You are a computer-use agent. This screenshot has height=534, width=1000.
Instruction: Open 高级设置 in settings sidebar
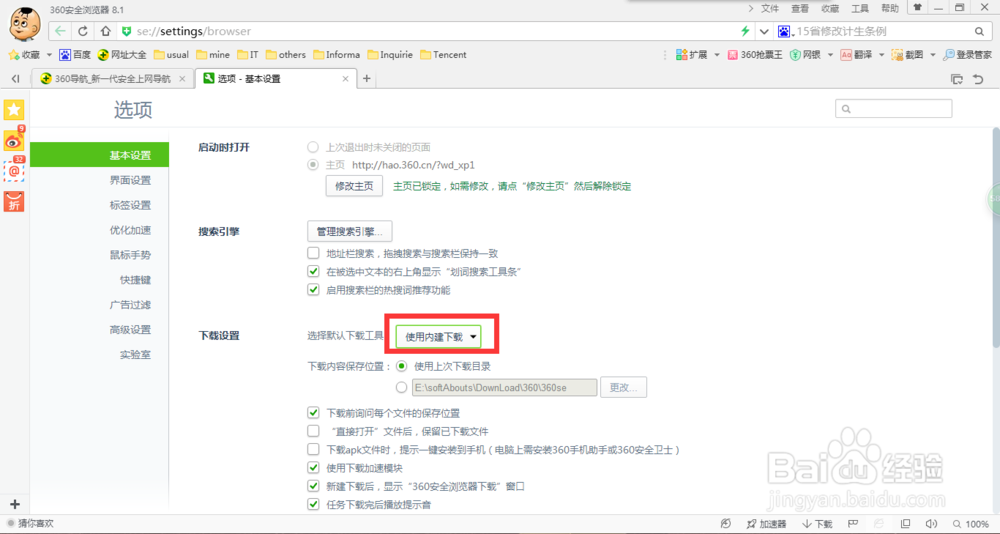[130, 330]
